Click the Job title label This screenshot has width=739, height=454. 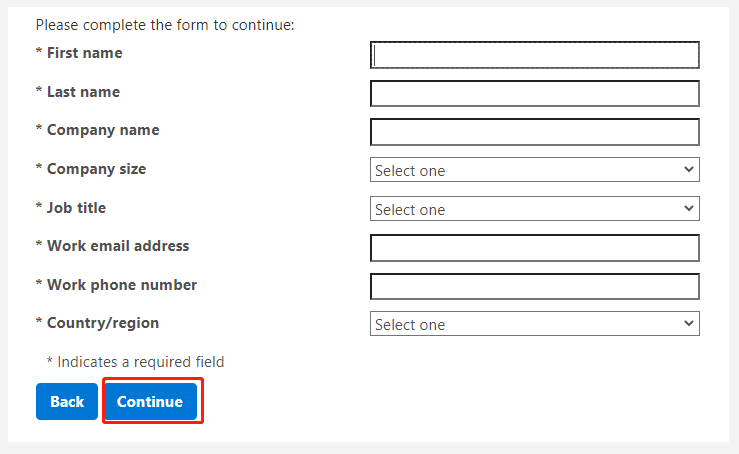pos(76,208)
